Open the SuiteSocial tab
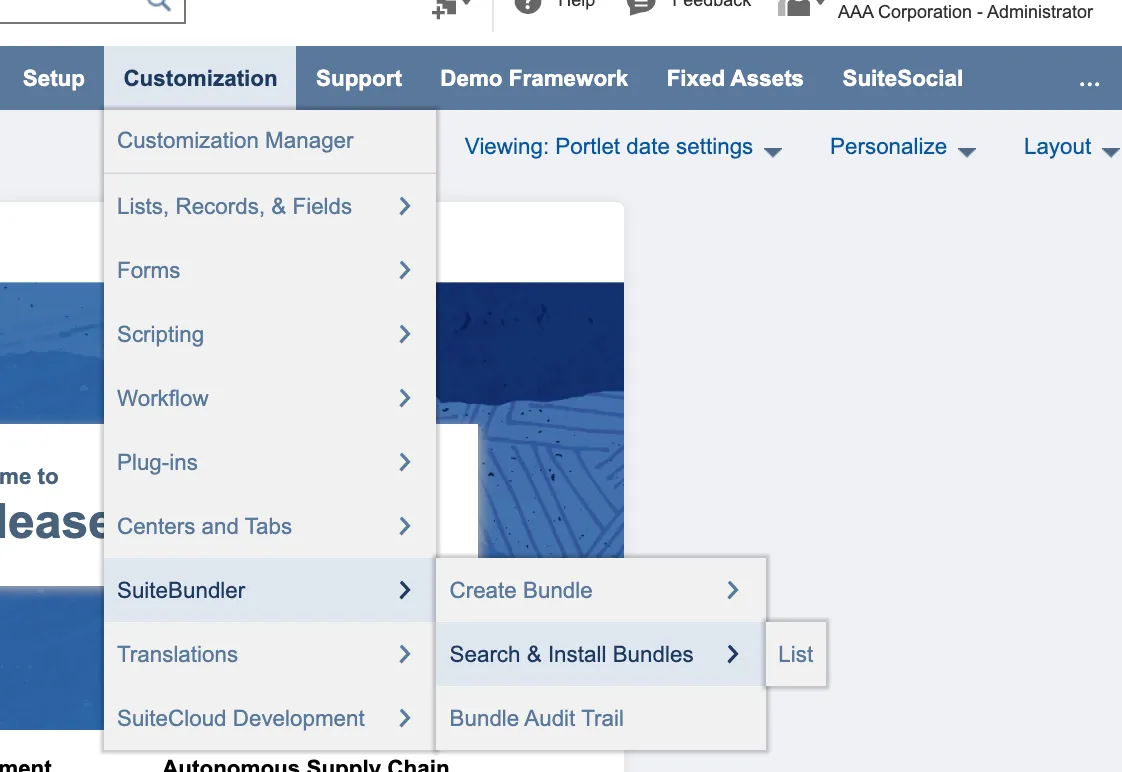The height and width of the screenshot is (772, 1122). [902, 79]
